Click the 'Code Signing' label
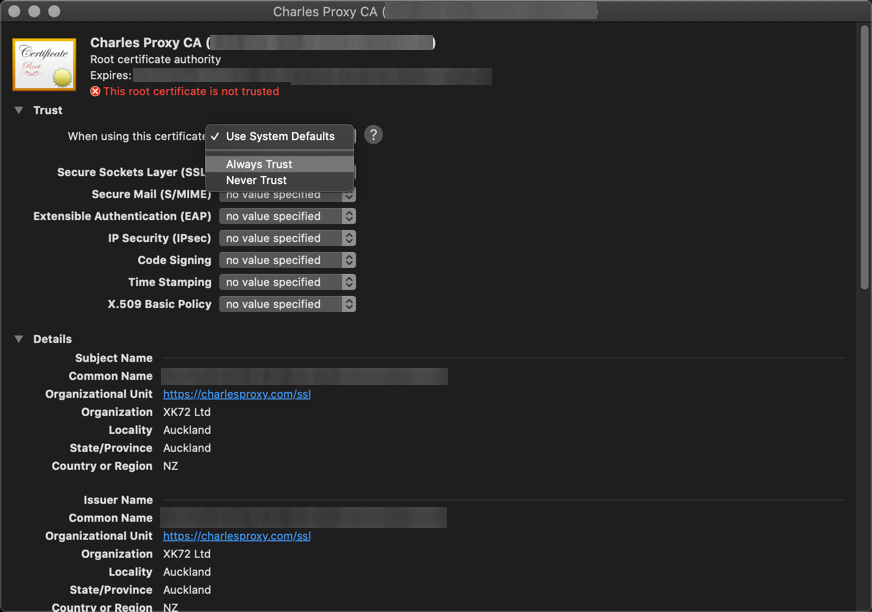 [175, 260]
